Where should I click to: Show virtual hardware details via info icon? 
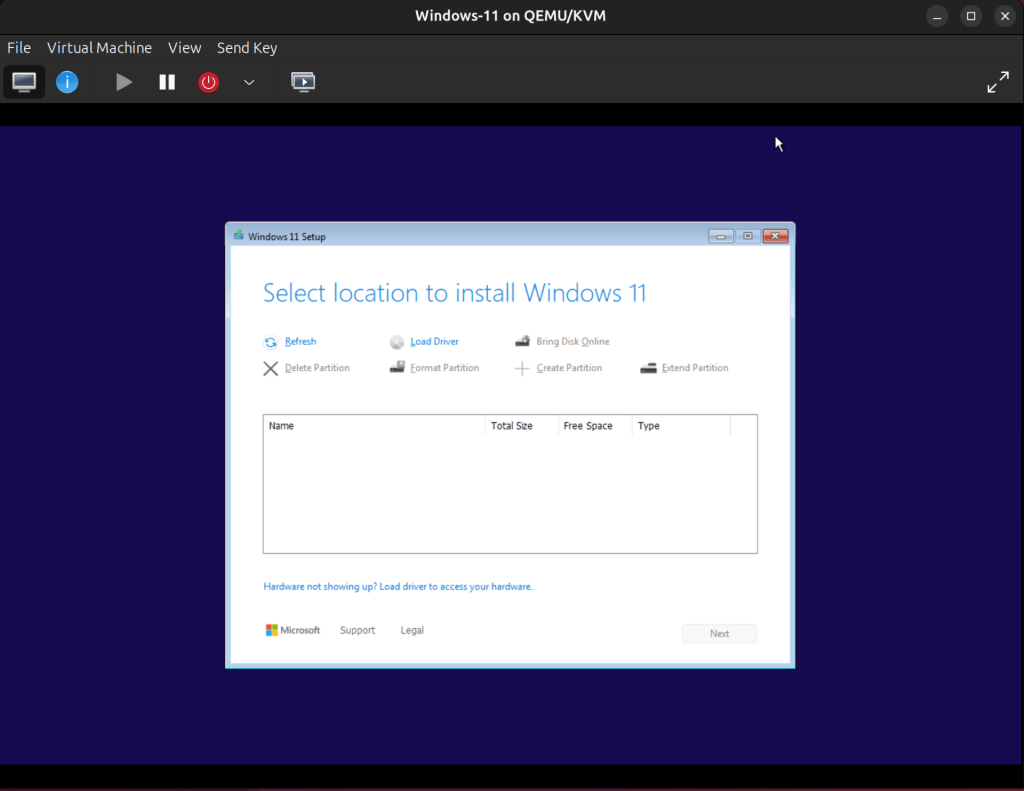[67, 81]
